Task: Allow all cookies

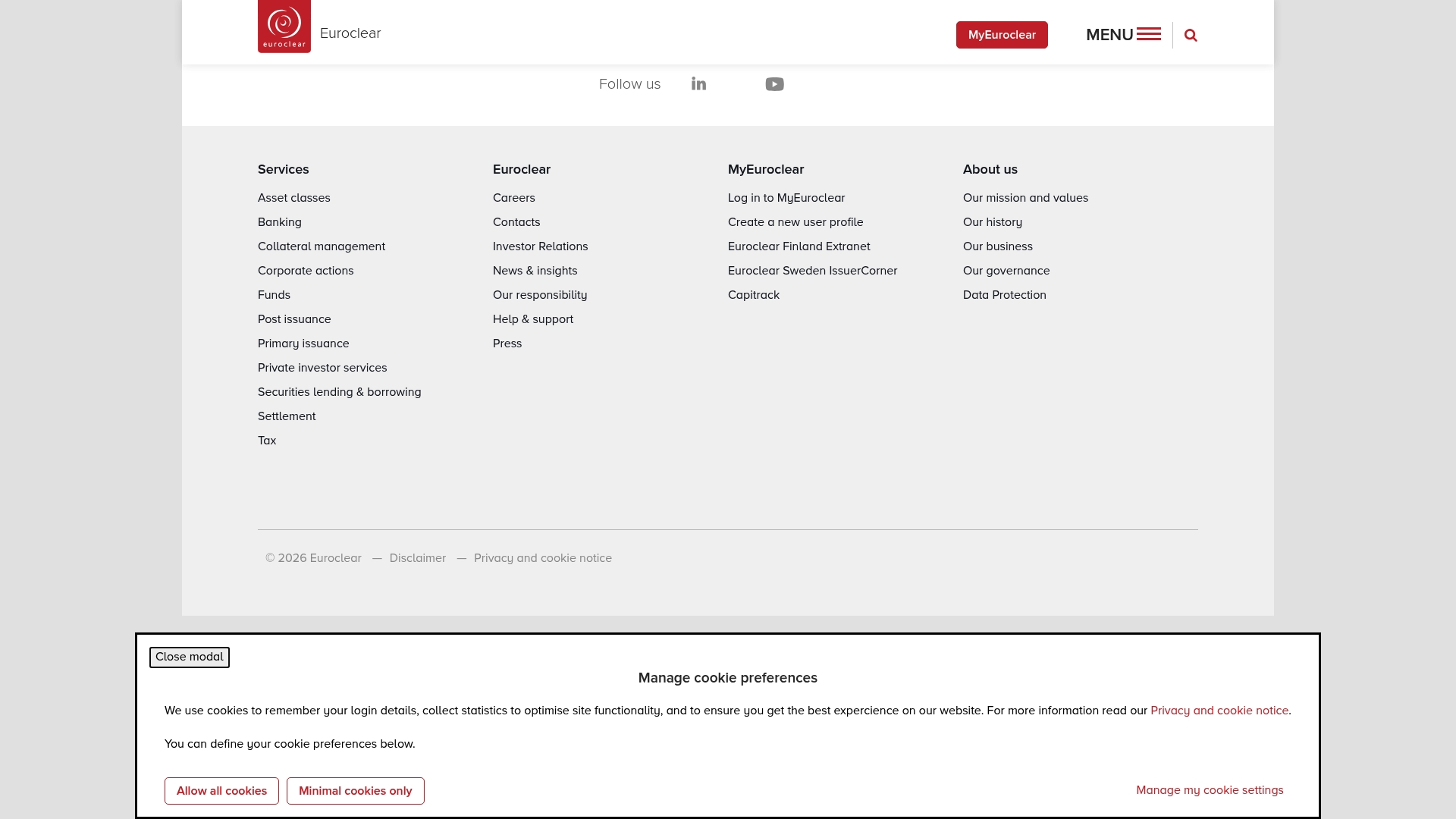Action: [221, 791]
